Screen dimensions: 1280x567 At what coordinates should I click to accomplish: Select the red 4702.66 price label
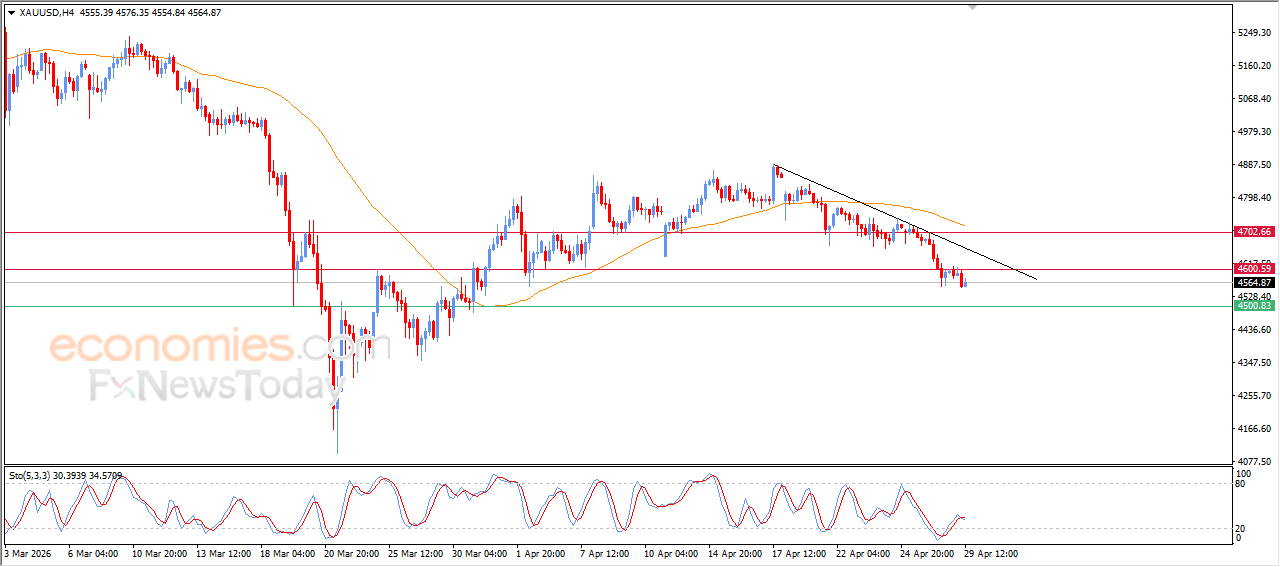click(x=1253, y=231)
